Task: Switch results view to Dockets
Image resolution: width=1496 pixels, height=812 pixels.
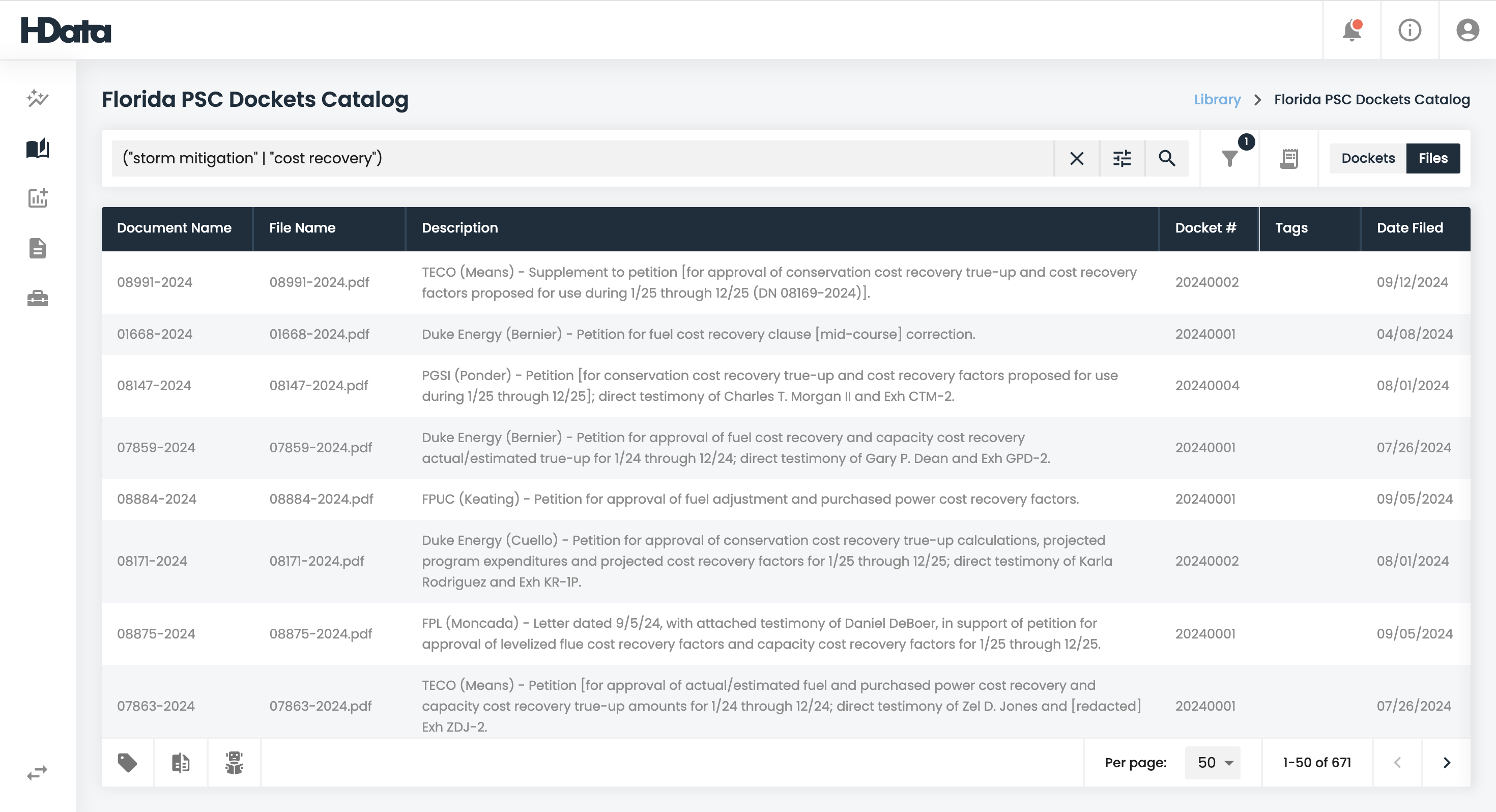Action: click(x=1368, y=158)
